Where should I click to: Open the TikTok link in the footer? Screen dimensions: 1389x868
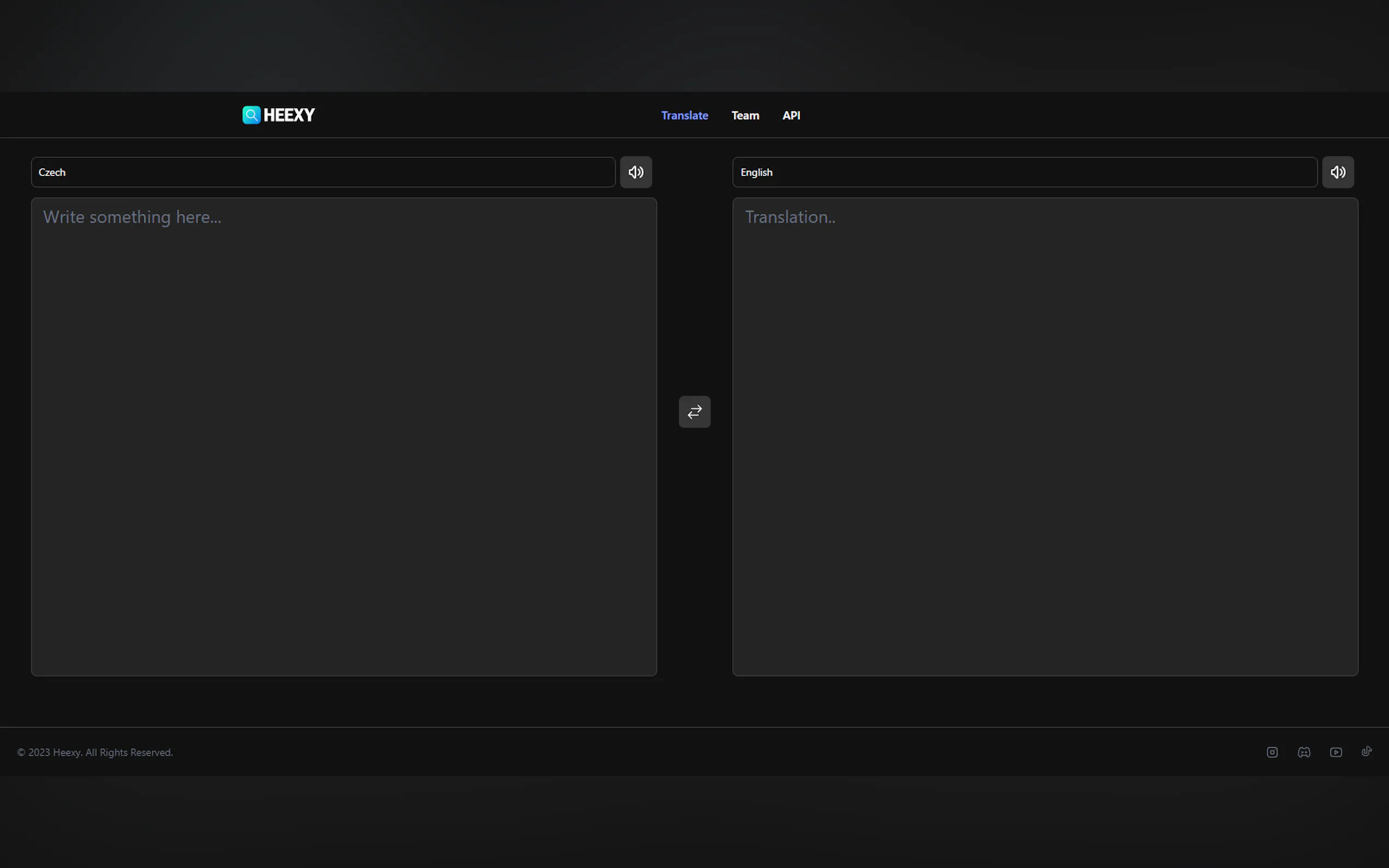pyautogui.click(x=1367, y=752)
